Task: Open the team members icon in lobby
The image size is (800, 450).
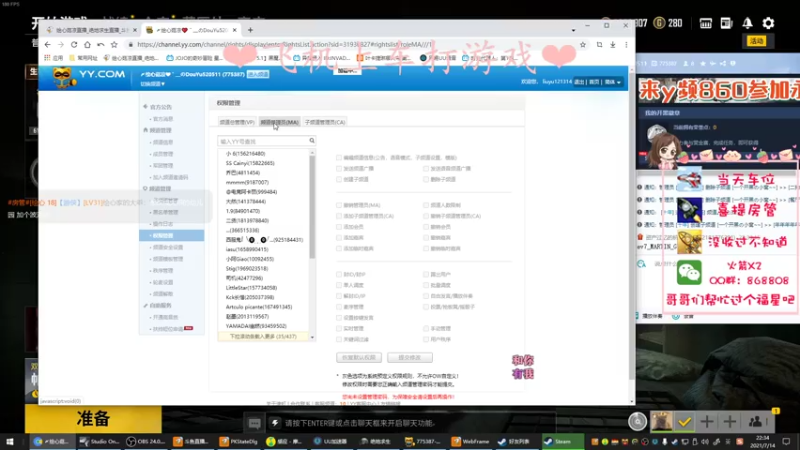Action: pyautogui.click(x=756, y=421)
